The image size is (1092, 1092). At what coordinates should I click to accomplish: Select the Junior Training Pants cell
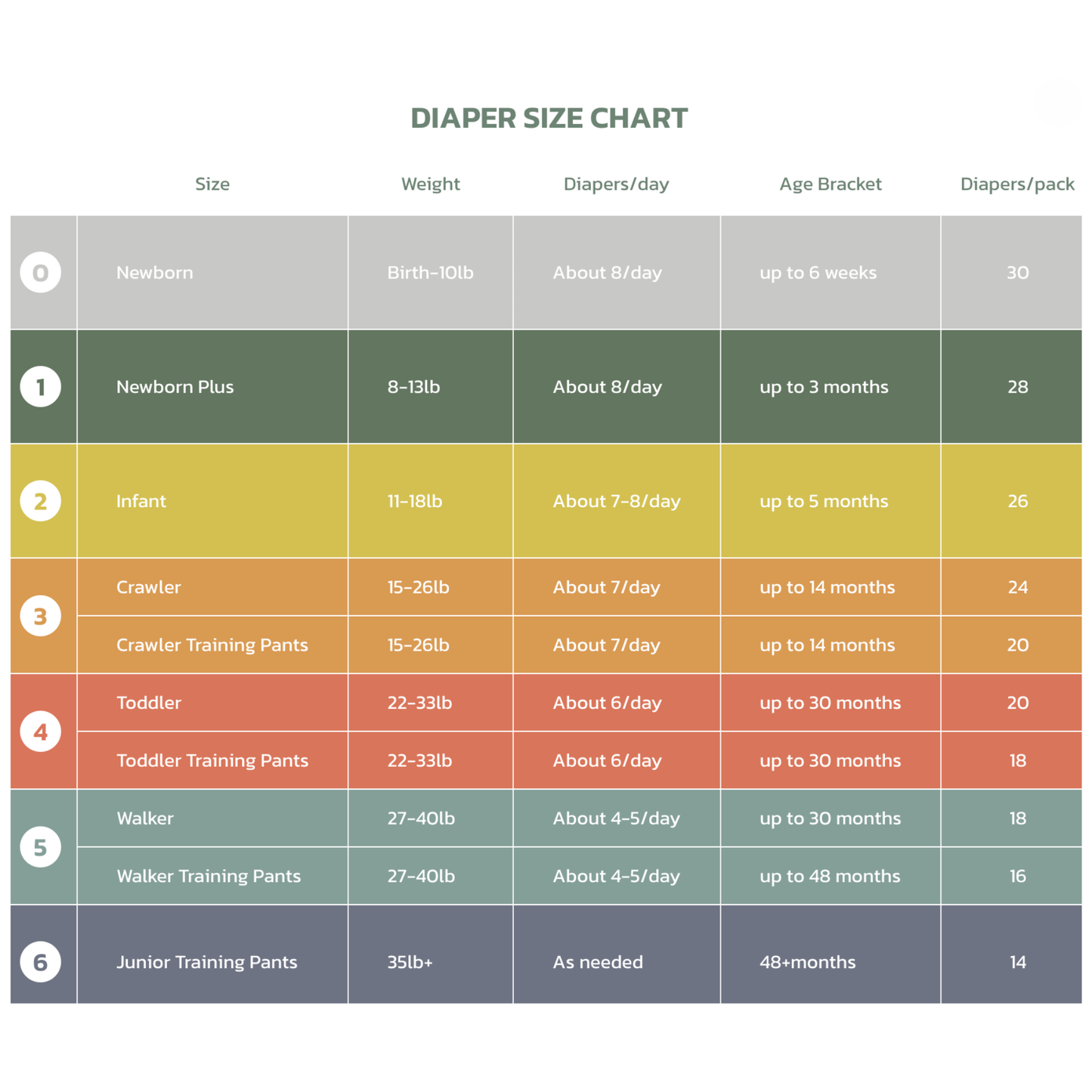pos(207,962)
